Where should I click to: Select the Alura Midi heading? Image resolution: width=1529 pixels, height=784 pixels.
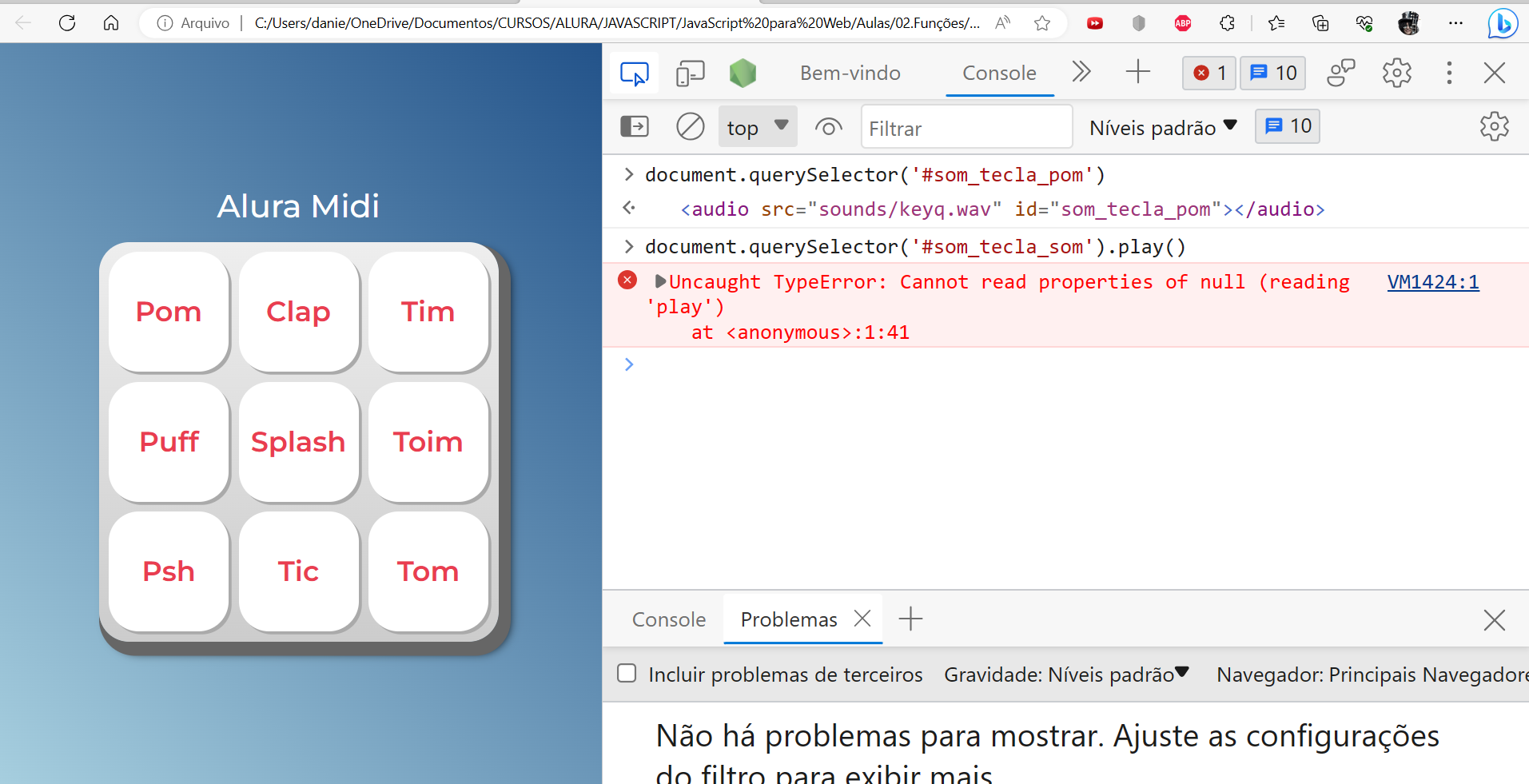[x=298, y=206]
